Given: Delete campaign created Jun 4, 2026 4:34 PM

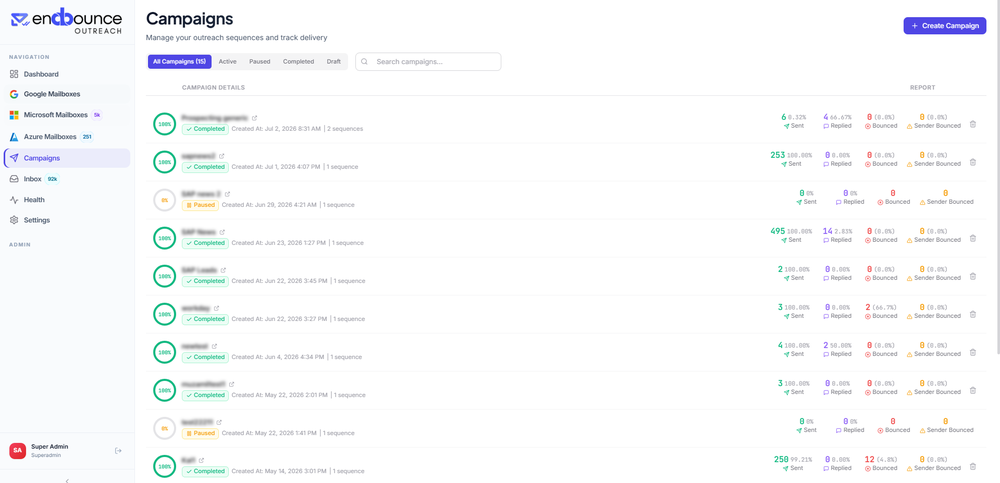Looking at the screenshot, I should coord(973,352).
